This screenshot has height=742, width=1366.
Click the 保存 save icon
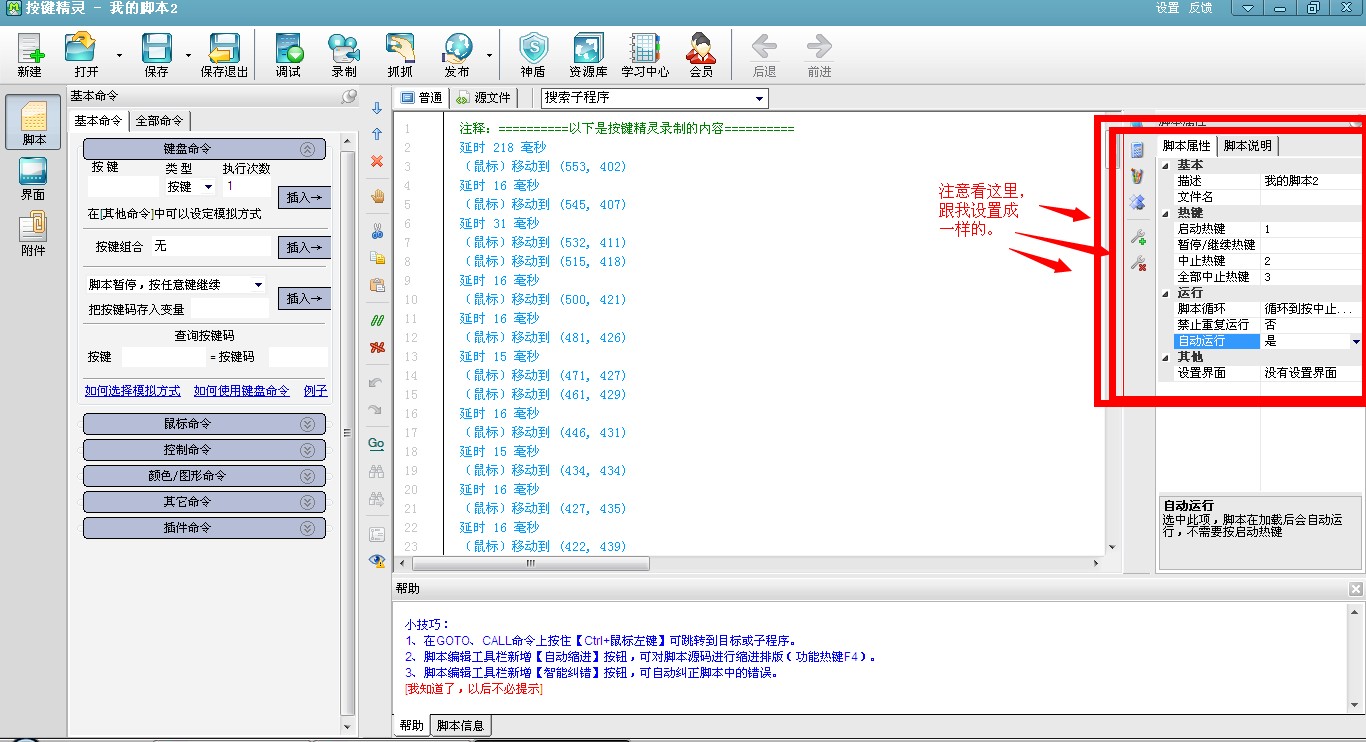[156, 48]
